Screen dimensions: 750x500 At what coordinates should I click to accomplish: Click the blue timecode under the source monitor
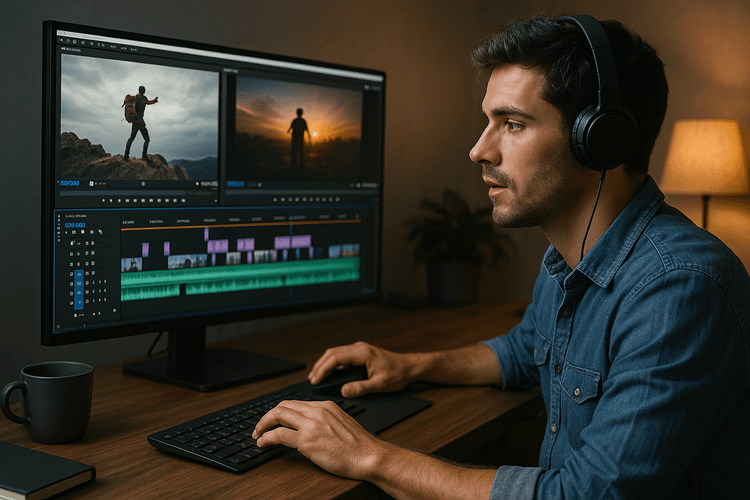coord(70,183)
